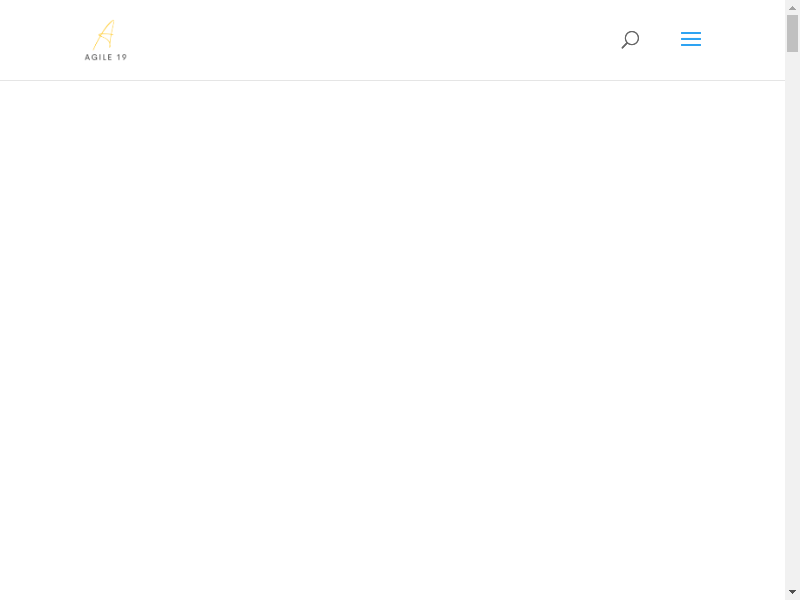Toggle the header search field visibility
The width and height of the screenshot is (800, 600).
pyautogui.click(x=630, y=40)
